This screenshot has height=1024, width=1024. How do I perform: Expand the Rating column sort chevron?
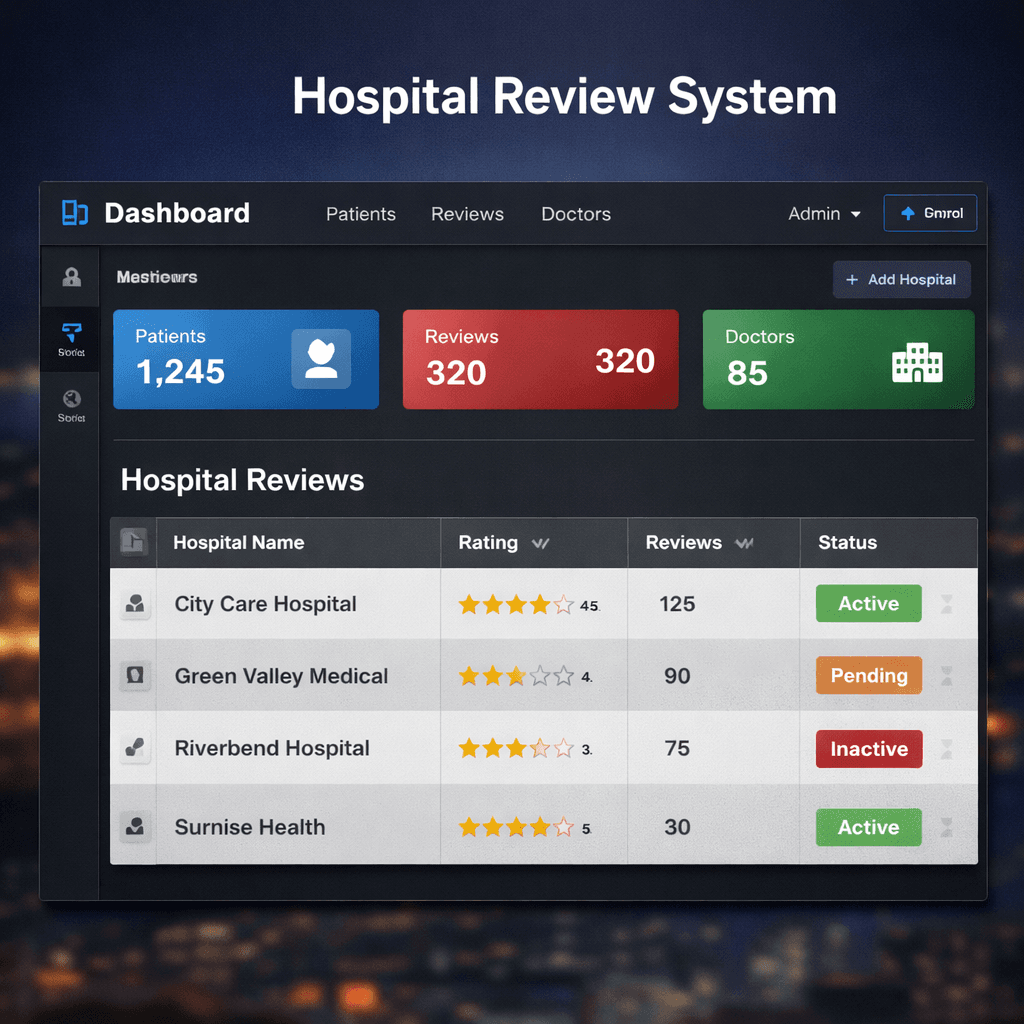[x=540, y=543]
